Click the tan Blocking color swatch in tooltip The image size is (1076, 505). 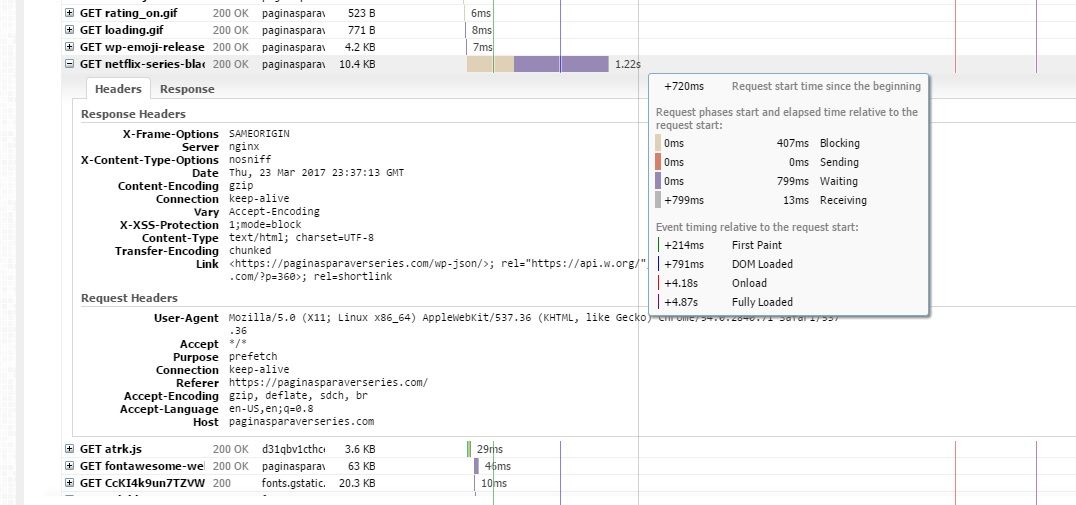(658, 143)
